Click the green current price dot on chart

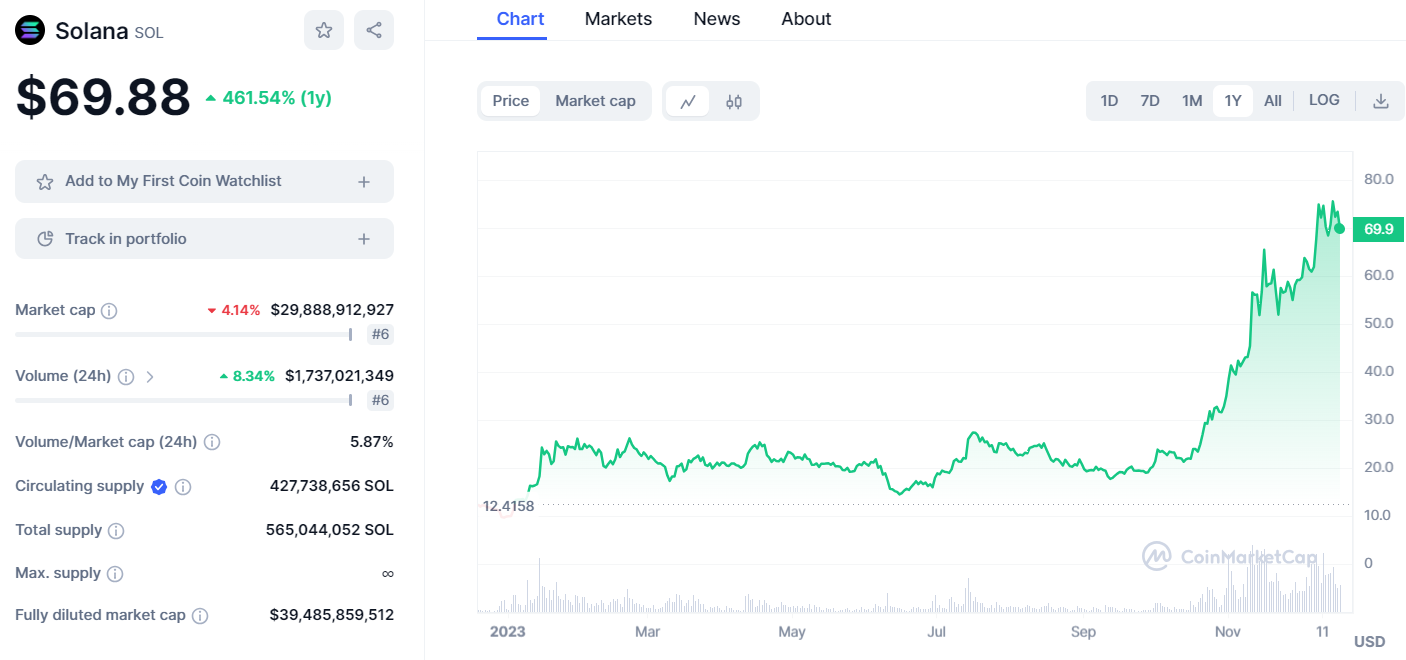click(x=1340, y=229)
